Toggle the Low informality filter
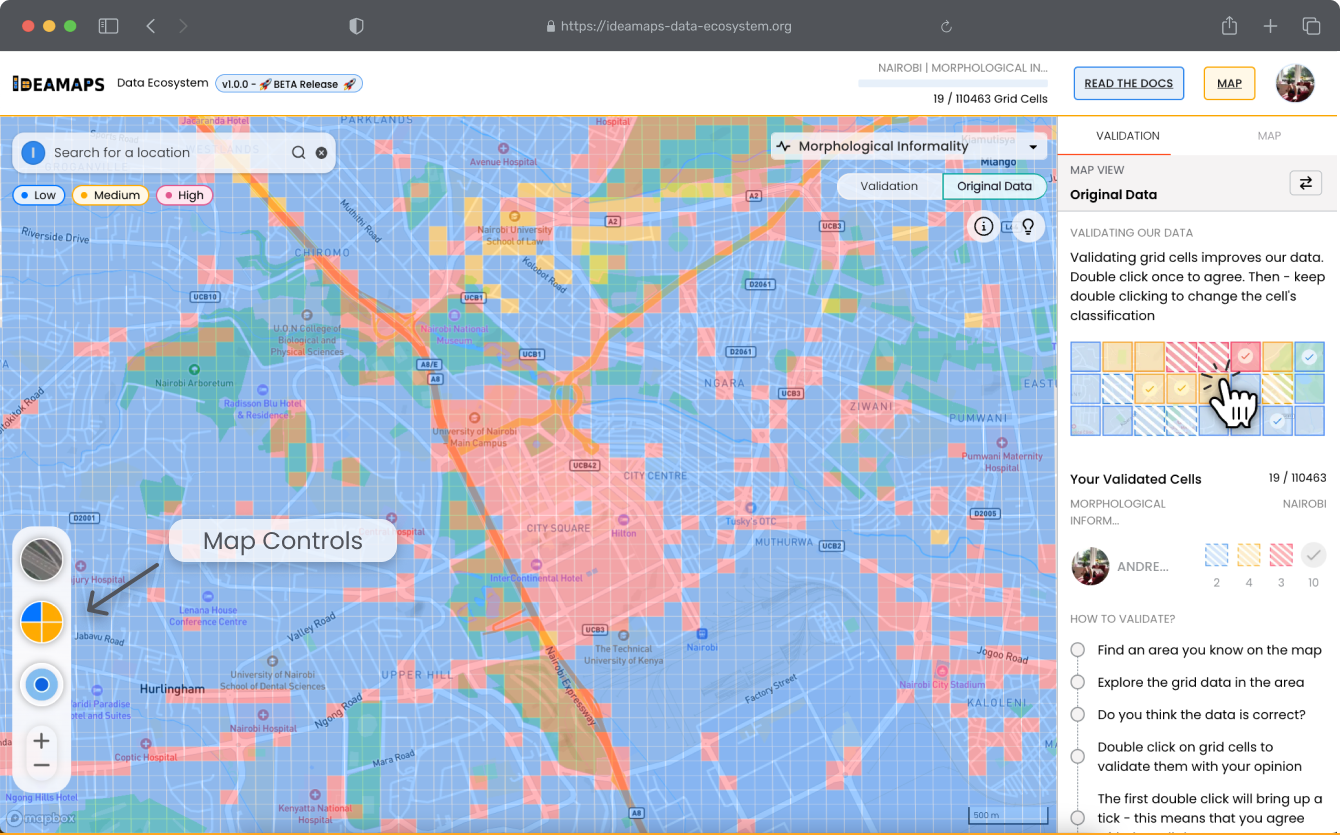 click(x=38, y=195)
